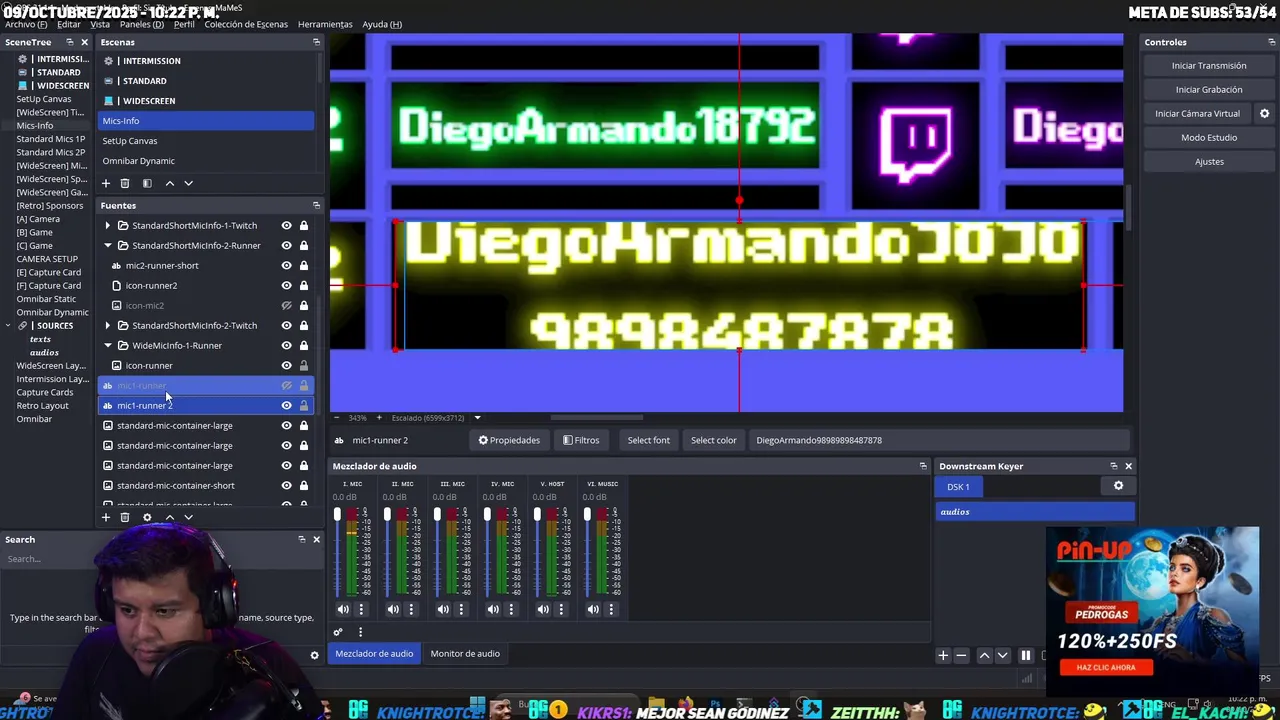
Task: Expand StandardShortMicInfo-1-Twitch group
Action: click(108, 226)
